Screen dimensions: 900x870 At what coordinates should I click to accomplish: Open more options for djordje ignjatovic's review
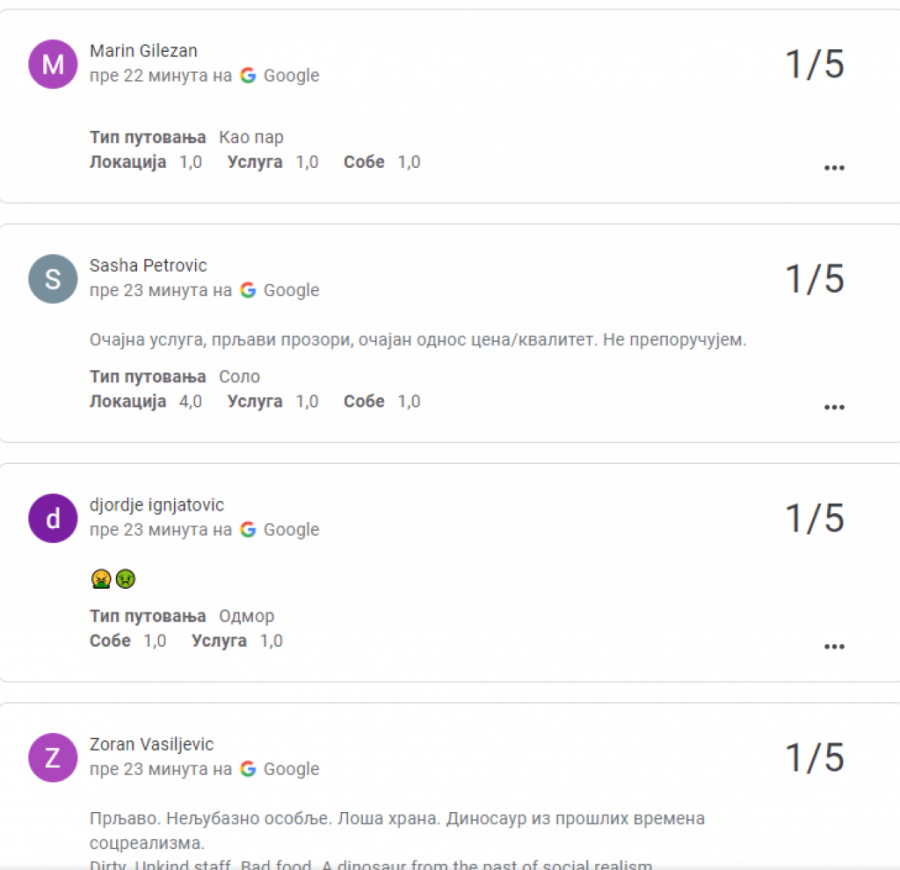coord(834,647)
